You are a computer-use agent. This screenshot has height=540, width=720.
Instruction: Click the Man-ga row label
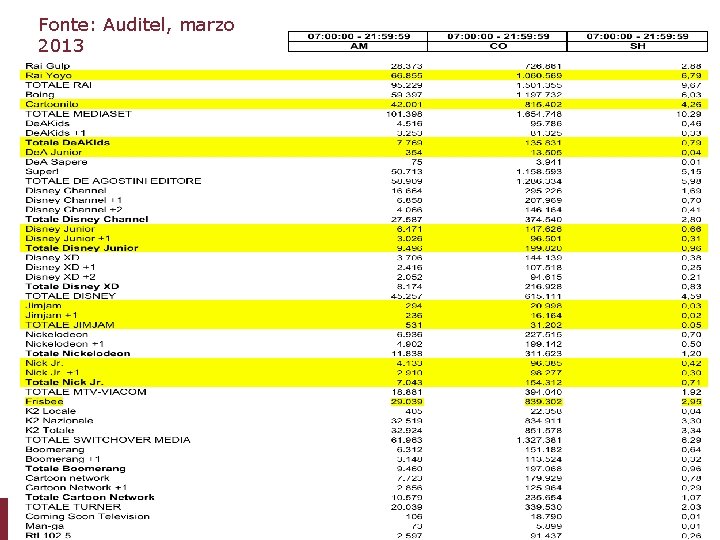click(45, 526)
